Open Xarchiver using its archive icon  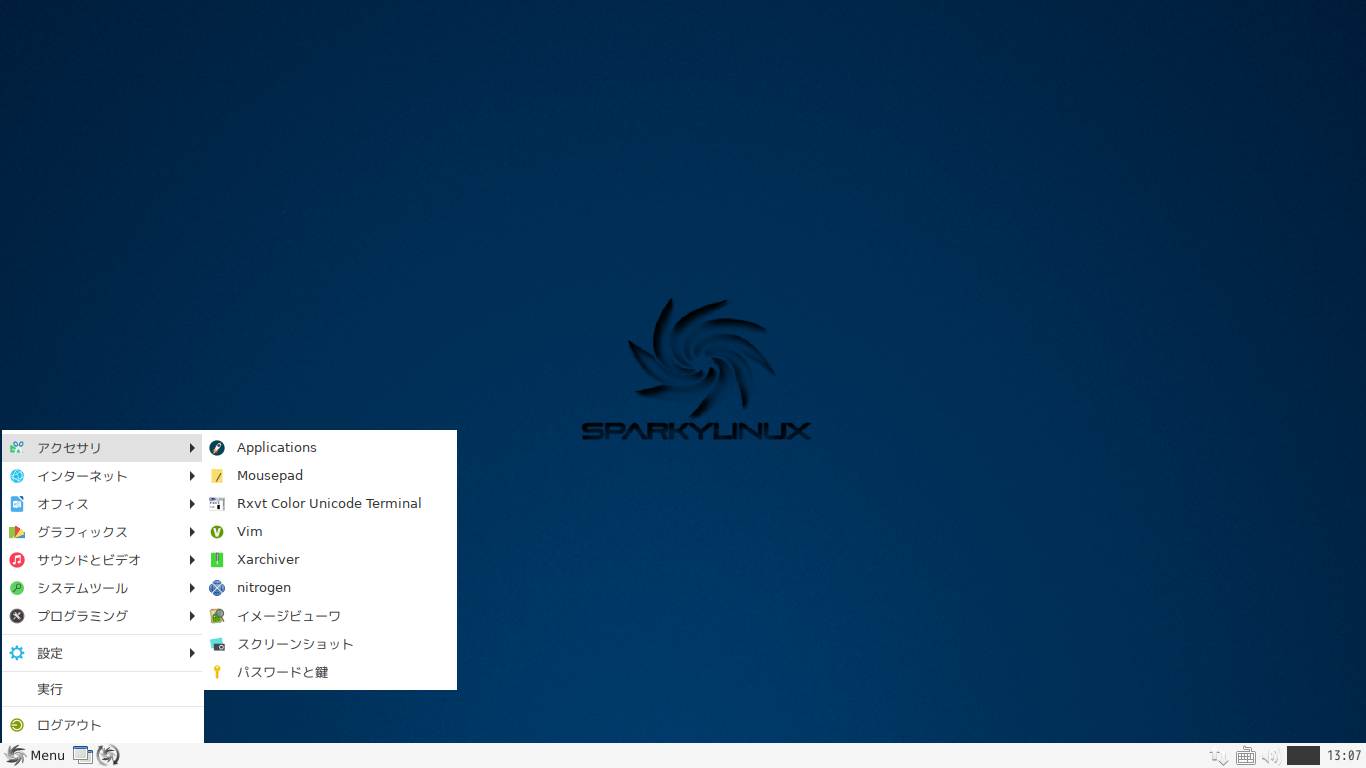[x=217, y=560]
